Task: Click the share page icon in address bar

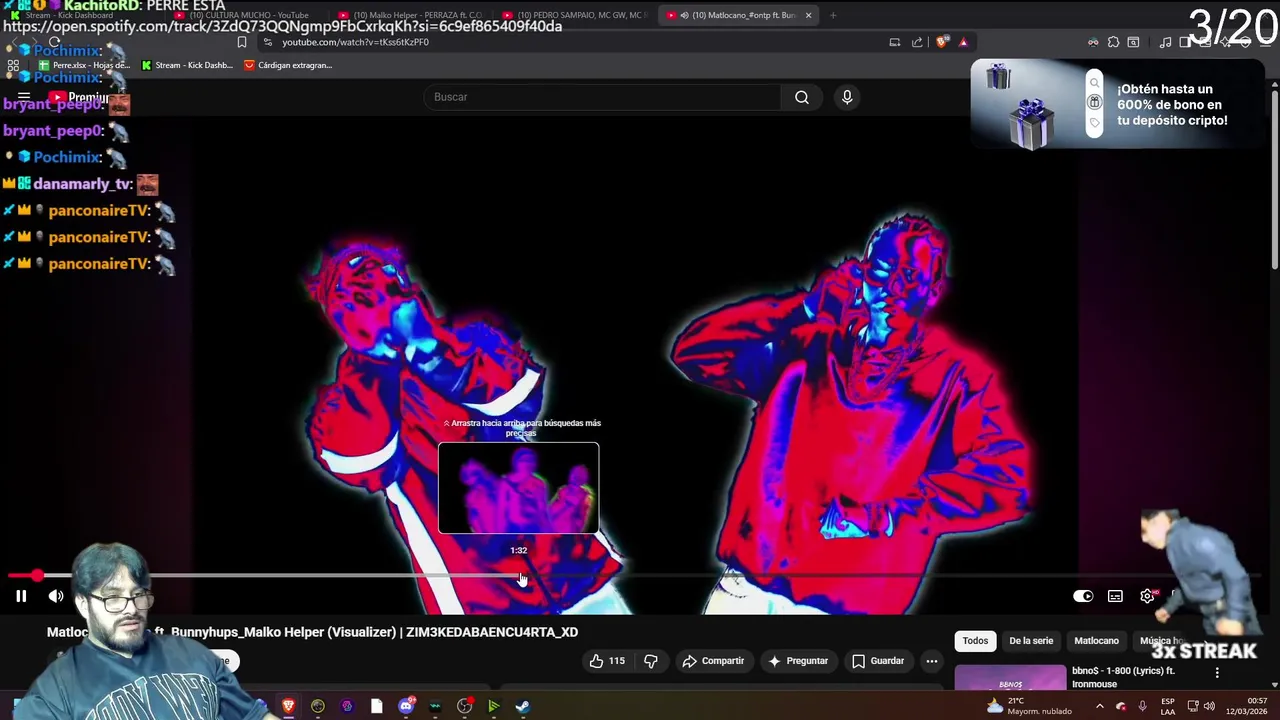Action: [x=917, y=42]
